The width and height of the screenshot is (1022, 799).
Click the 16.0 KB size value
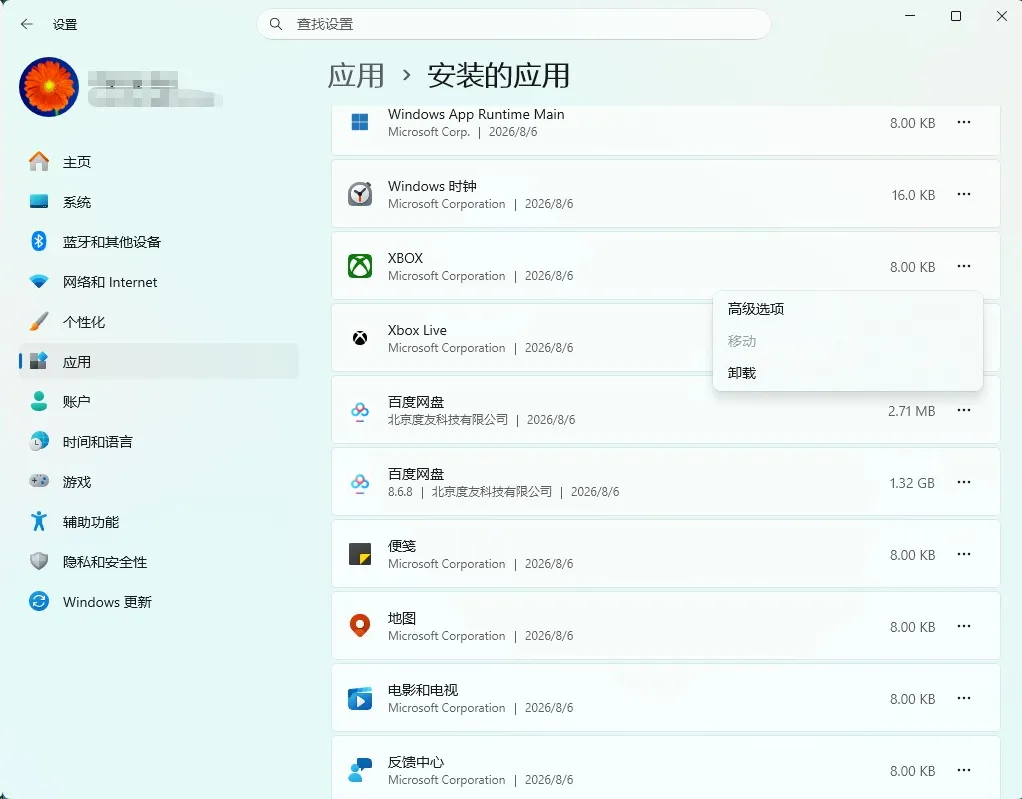(913, 195)
